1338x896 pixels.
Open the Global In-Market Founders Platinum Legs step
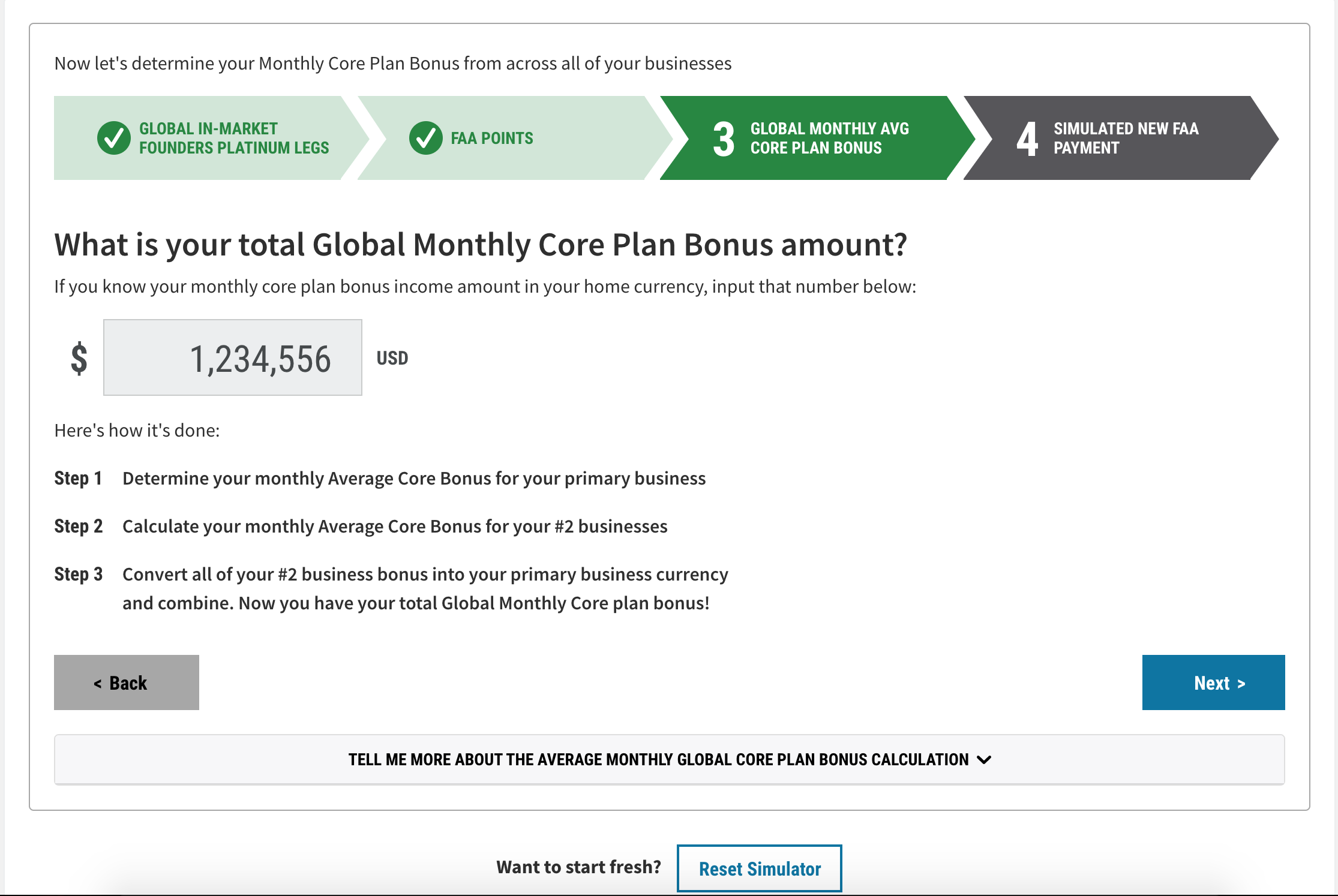pyautogui.click(x=233, y=138)
